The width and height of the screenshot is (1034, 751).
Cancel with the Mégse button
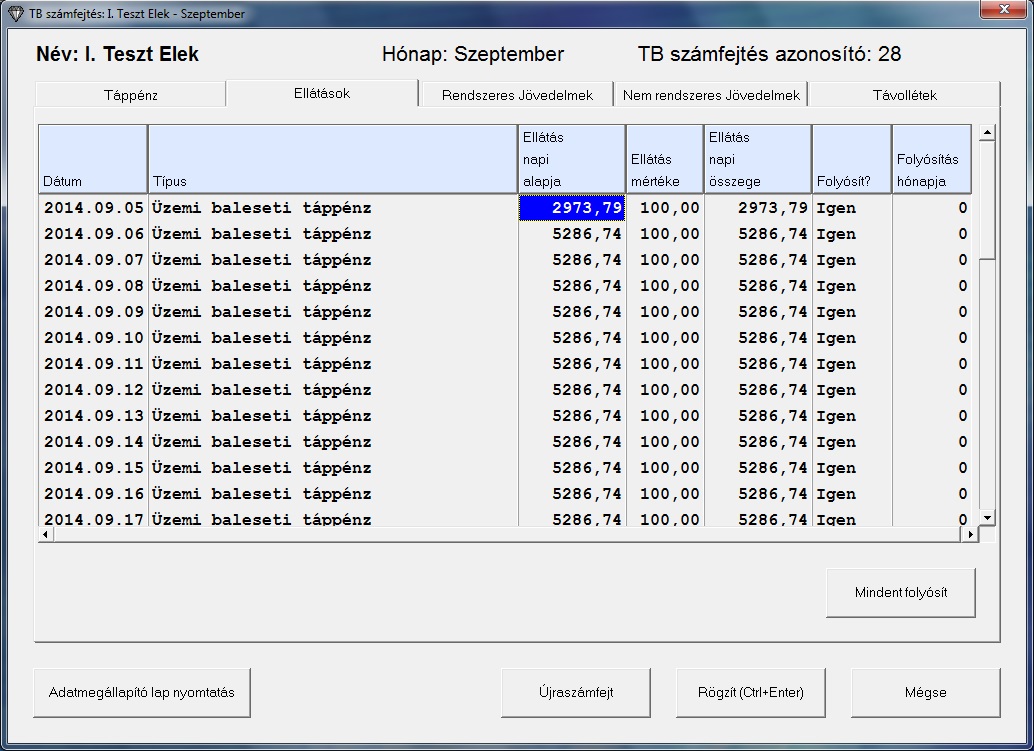925,692
